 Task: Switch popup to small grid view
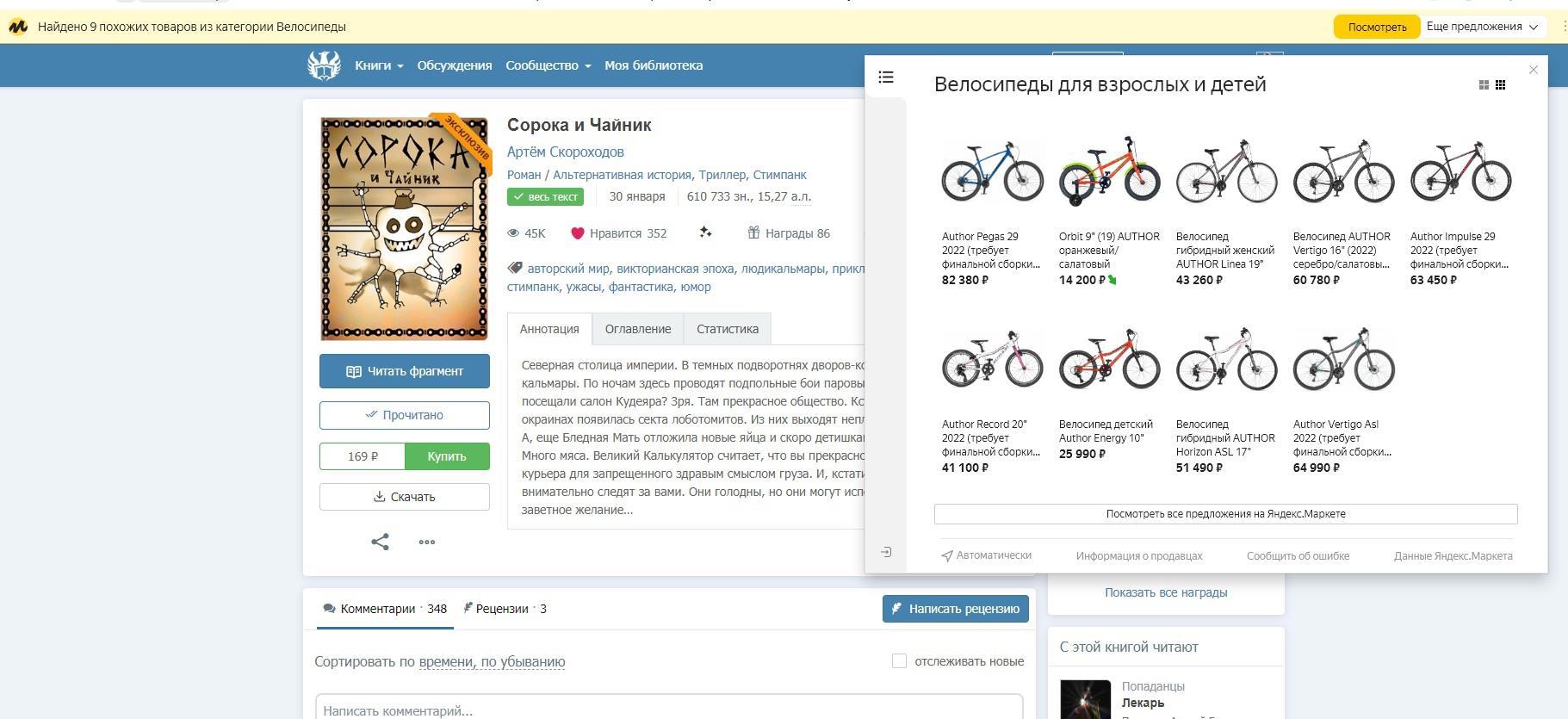pyautogui.click(x=1500, y=85)
